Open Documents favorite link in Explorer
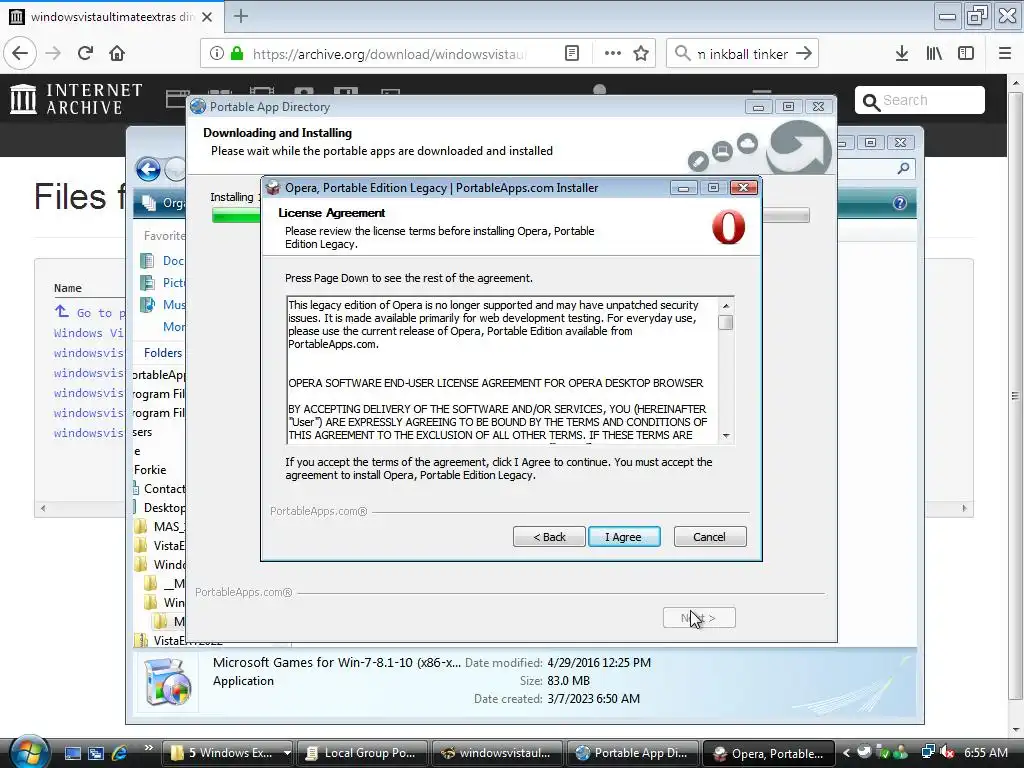Viewport: 1024px width, 768px height. click(x=163, y=261)
